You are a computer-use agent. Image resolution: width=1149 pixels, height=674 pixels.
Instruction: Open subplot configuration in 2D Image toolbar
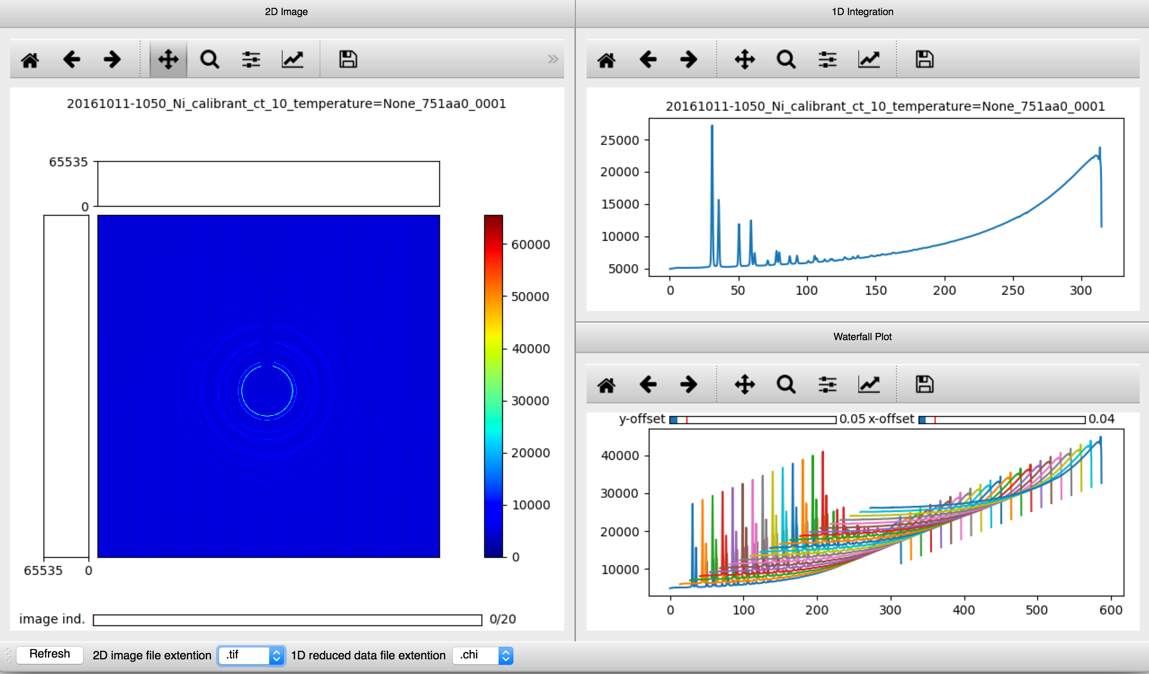click(251, 60)
